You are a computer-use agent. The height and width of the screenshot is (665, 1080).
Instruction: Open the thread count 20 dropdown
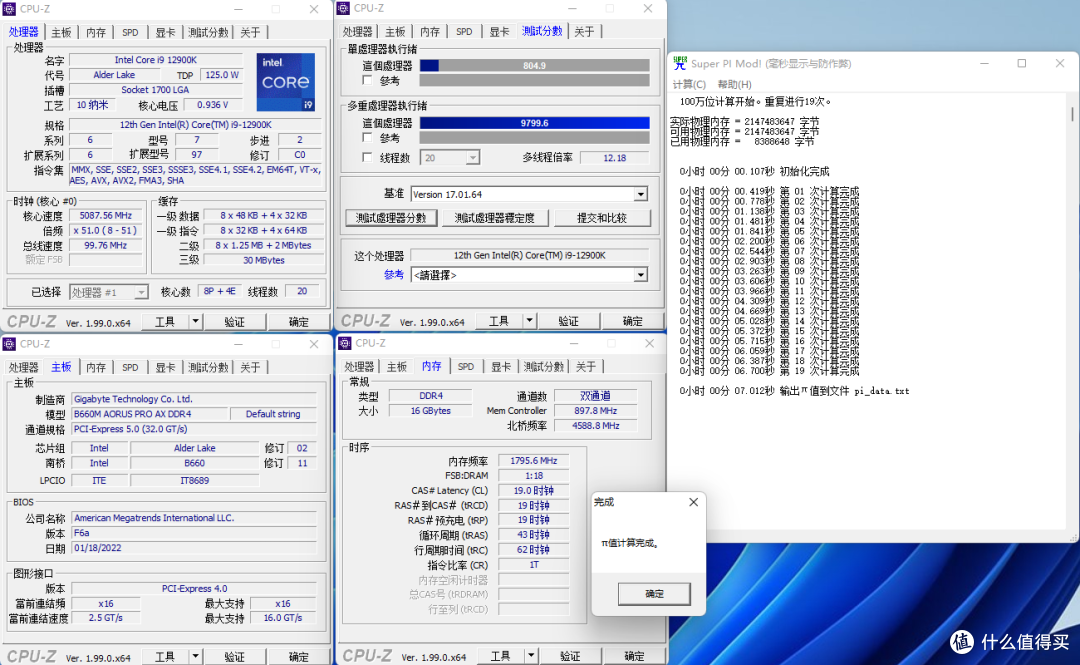coord(472,158)
